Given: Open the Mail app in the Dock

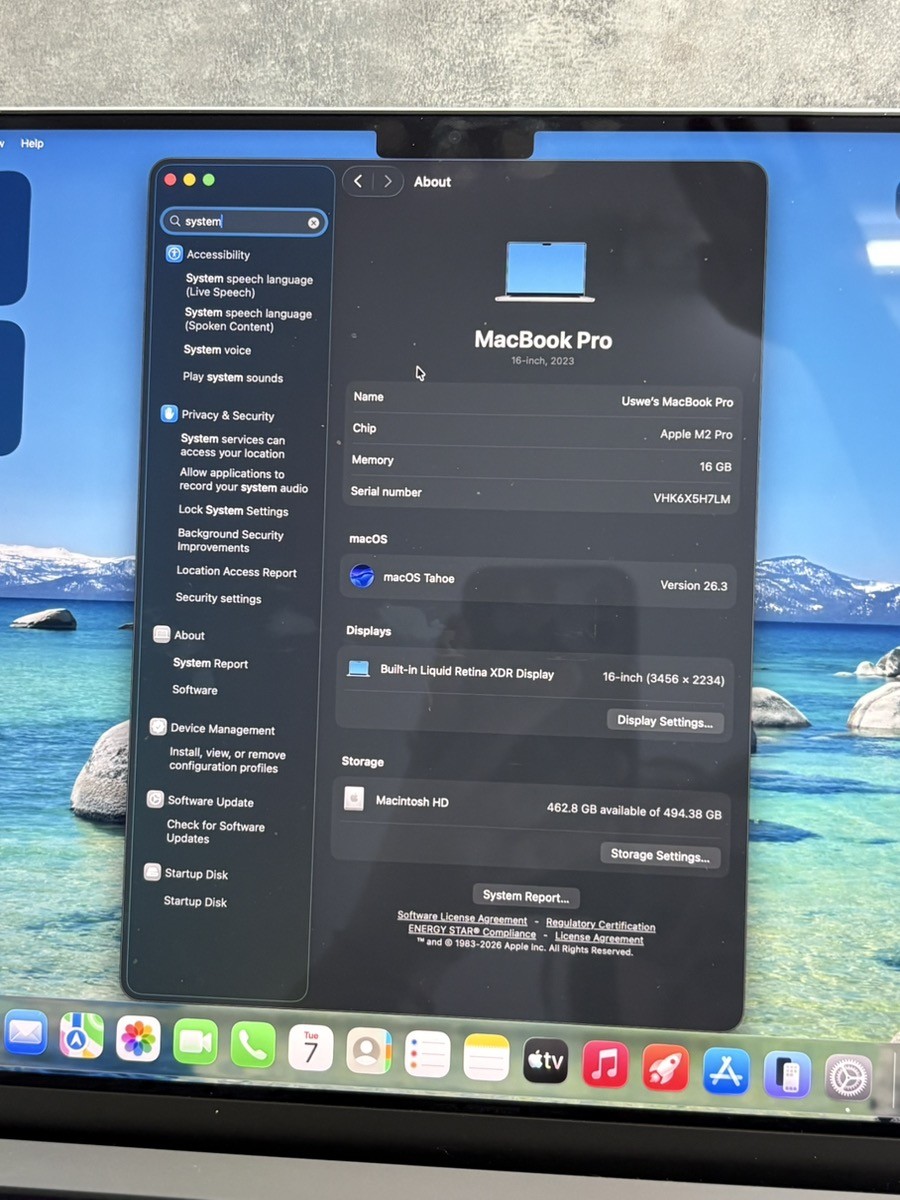Looking at the screenshot, I should (25, 1034).
